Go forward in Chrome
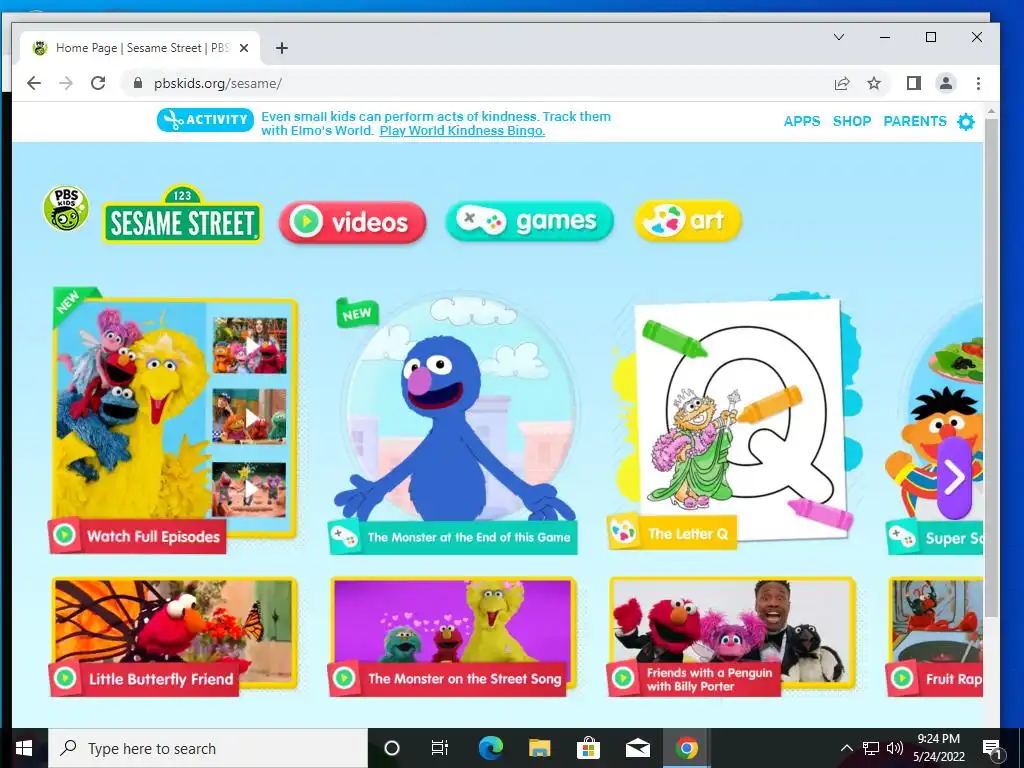1024x768 pixels. [66, 84]
